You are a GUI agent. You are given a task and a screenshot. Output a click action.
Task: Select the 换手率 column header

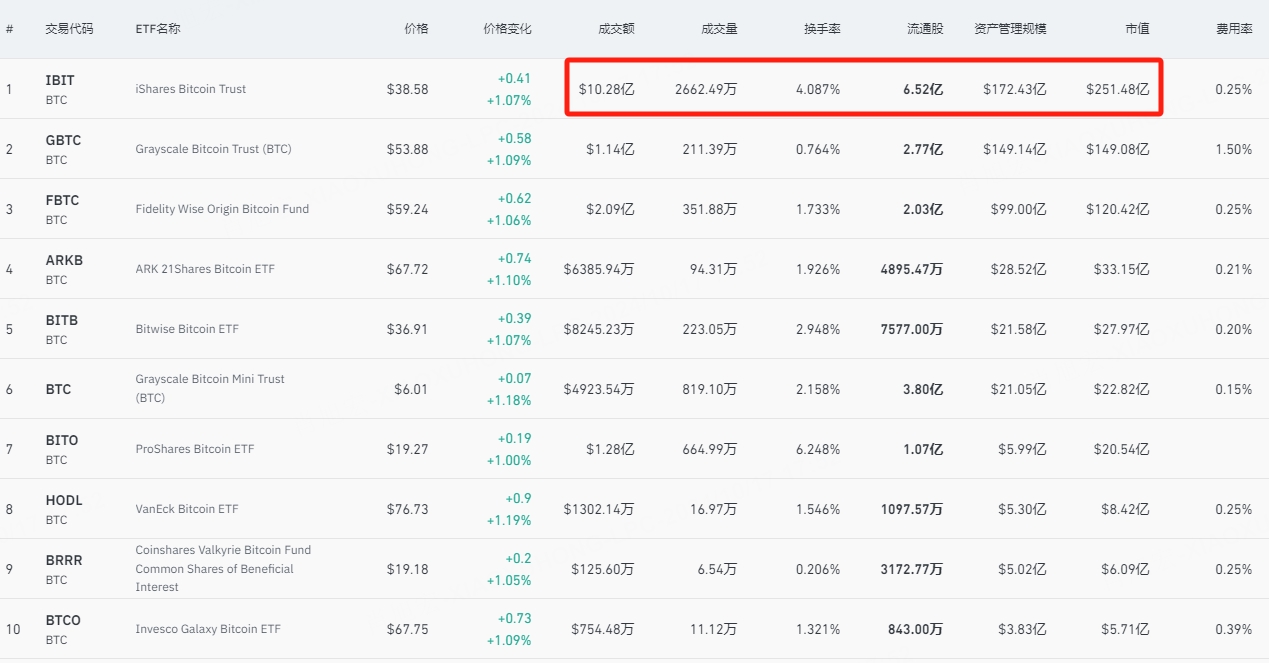[822, 29]
